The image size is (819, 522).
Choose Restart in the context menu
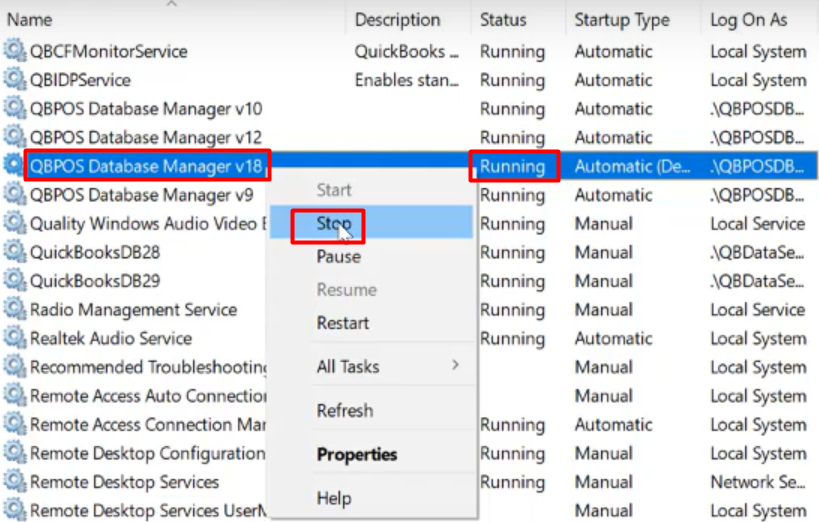coord(371,323)
